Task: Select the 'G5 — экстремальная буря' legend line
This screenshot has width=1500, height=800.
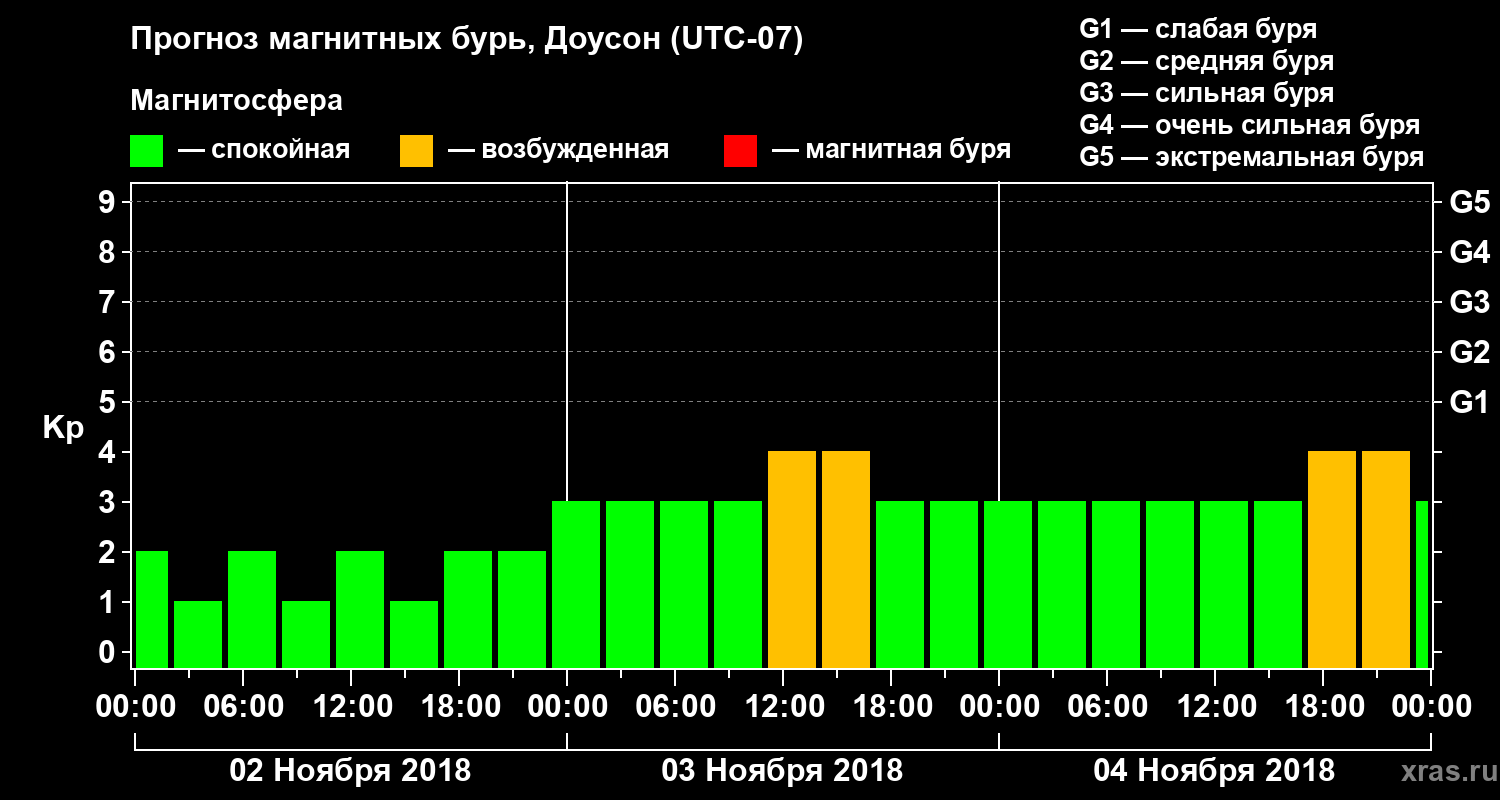Action: click(x=1252, y=157)
